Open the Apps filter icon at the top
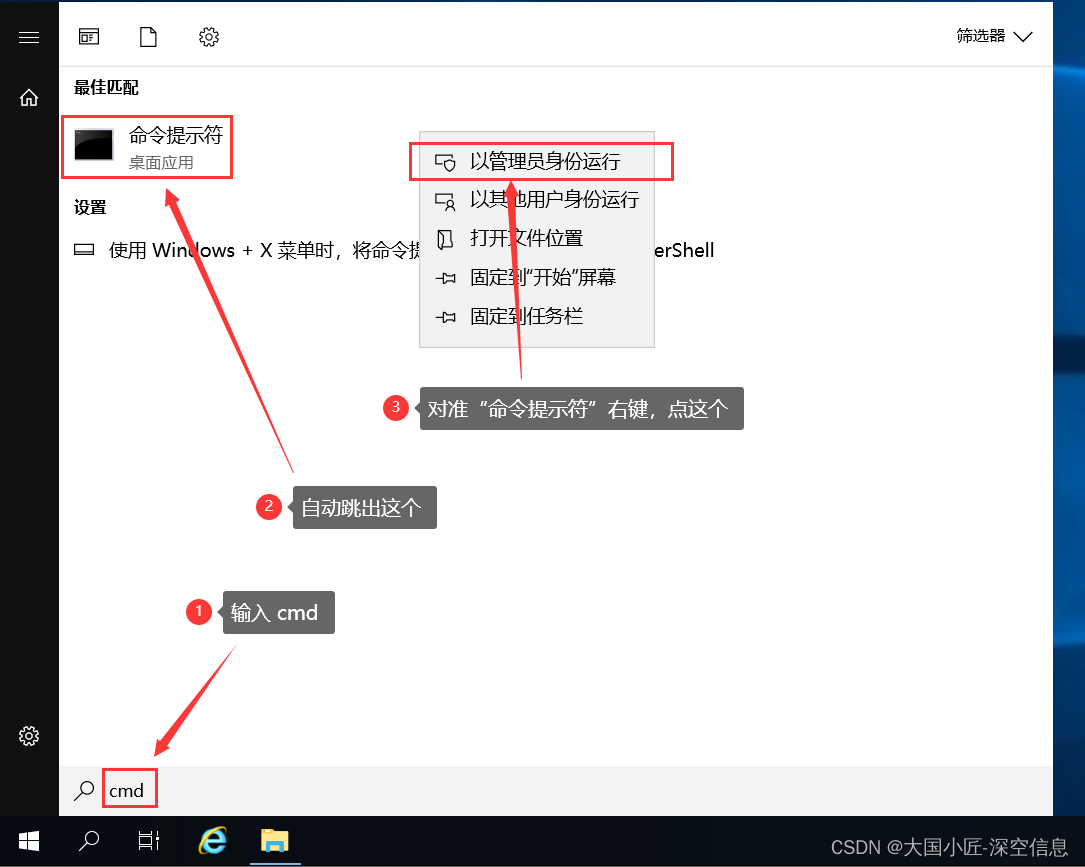The height and width of the screenshot is (867, 1085). 88,36
